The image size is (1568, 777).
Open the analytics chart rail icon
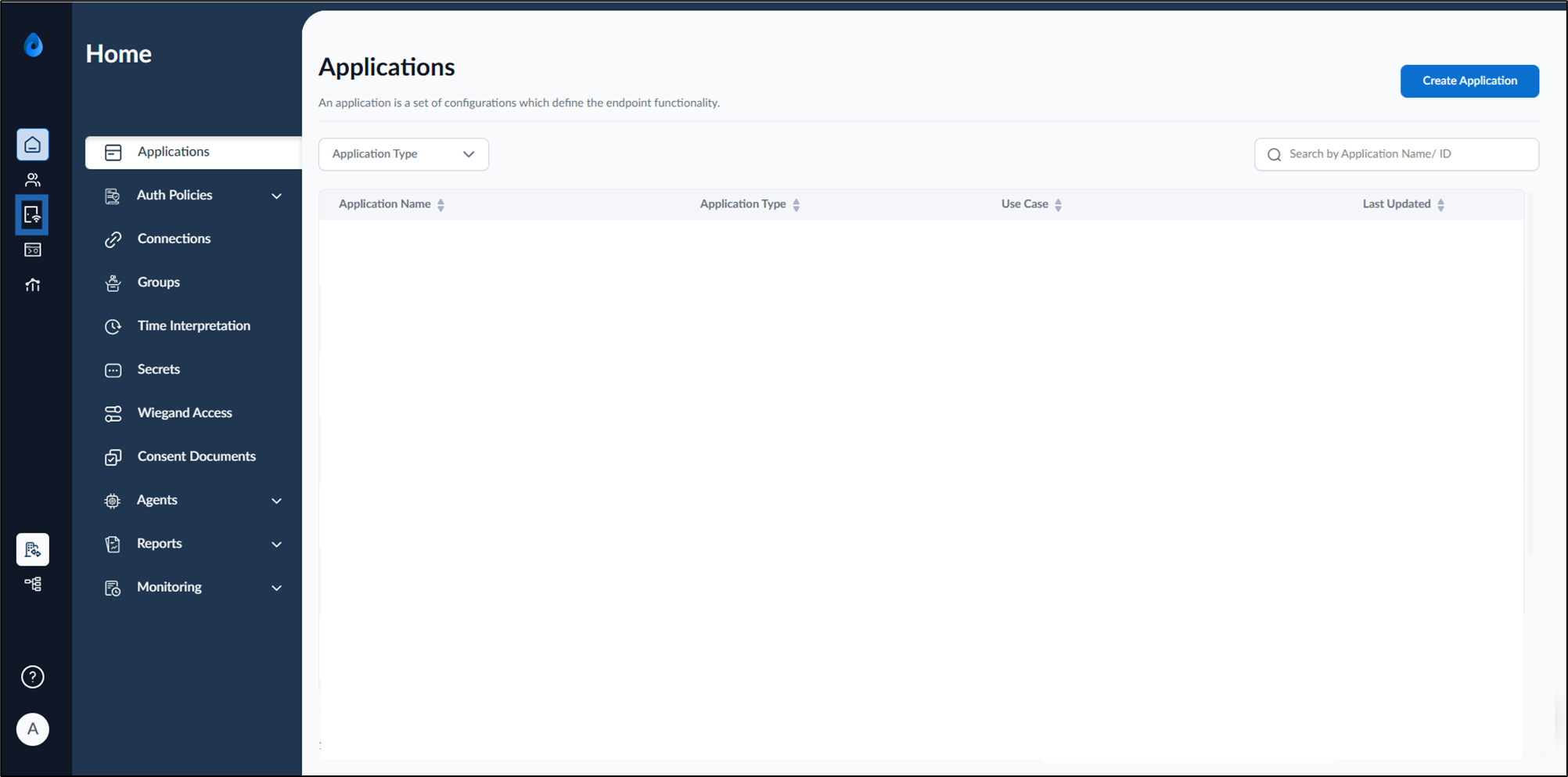point(33,285)
